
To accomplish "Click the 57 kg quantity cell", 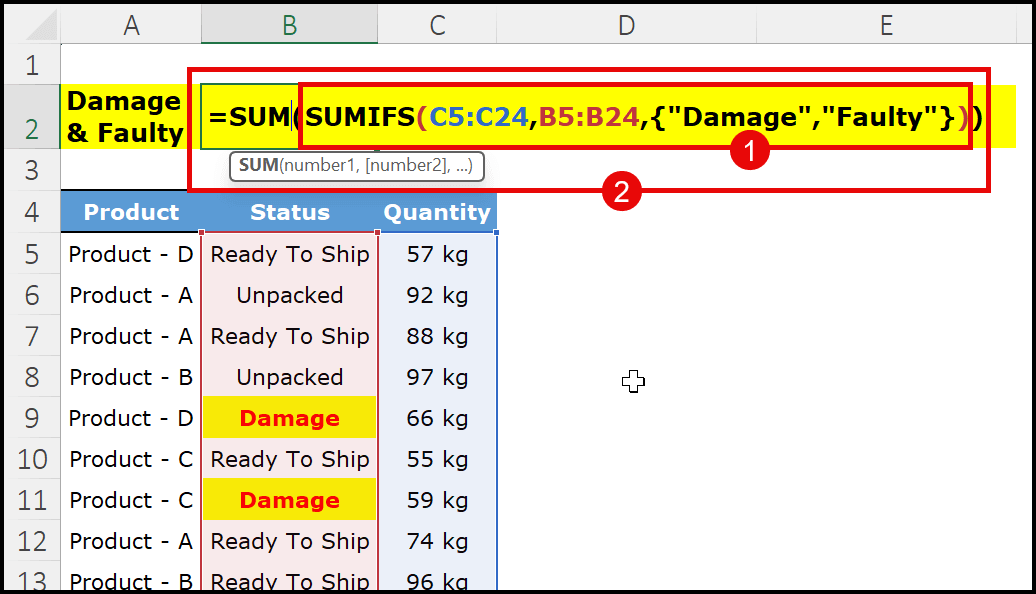I will pyautogui.click(x=437, y=254).
